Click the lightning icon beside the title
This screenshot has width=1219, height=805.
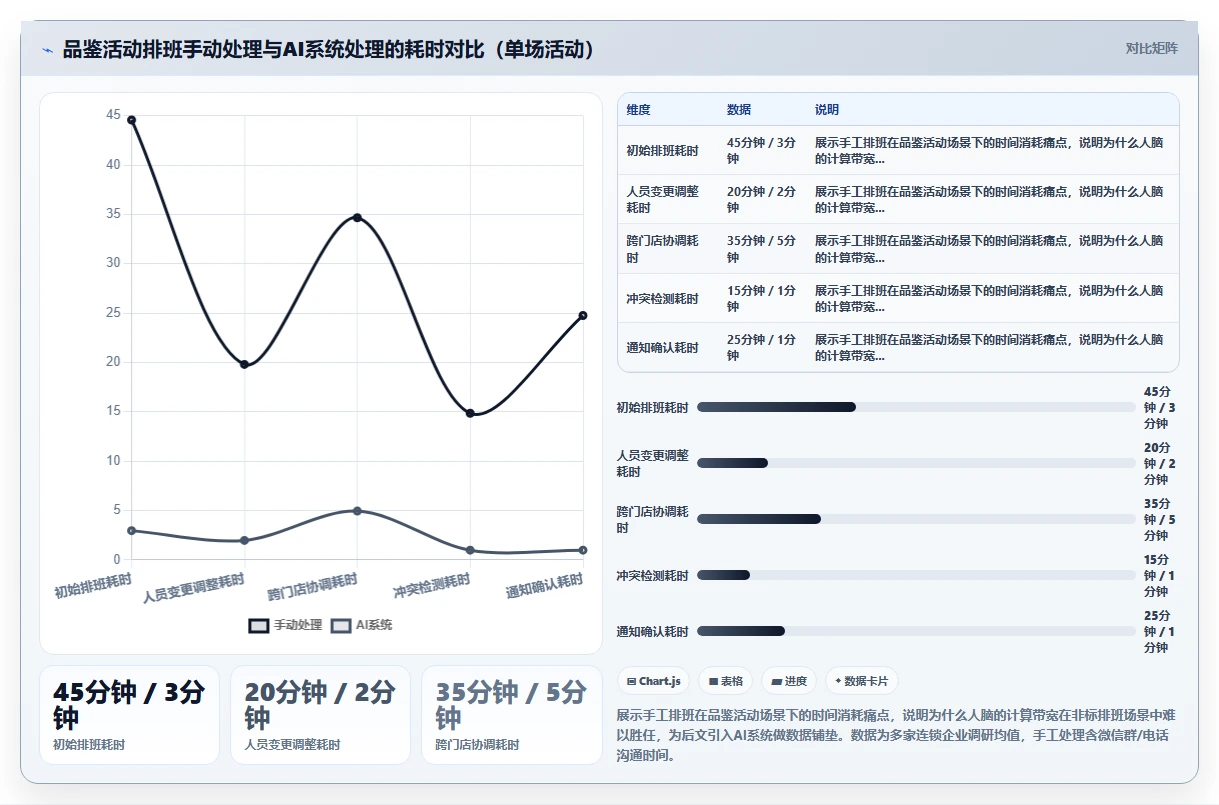[x=47, y=49]
